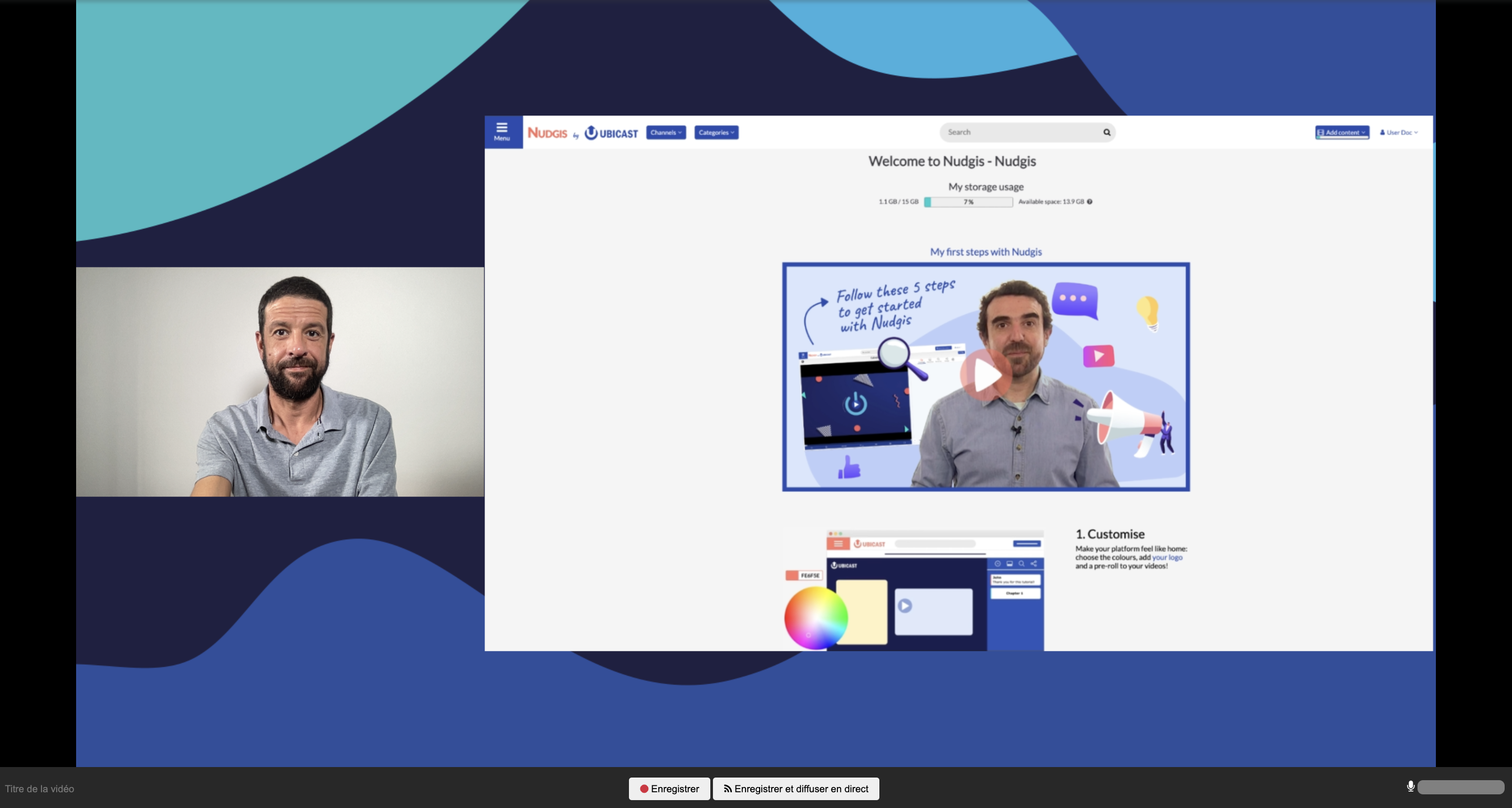Focus the Search field
The height and width of the screenshot is (808, 1512).
click(1027, 132)
